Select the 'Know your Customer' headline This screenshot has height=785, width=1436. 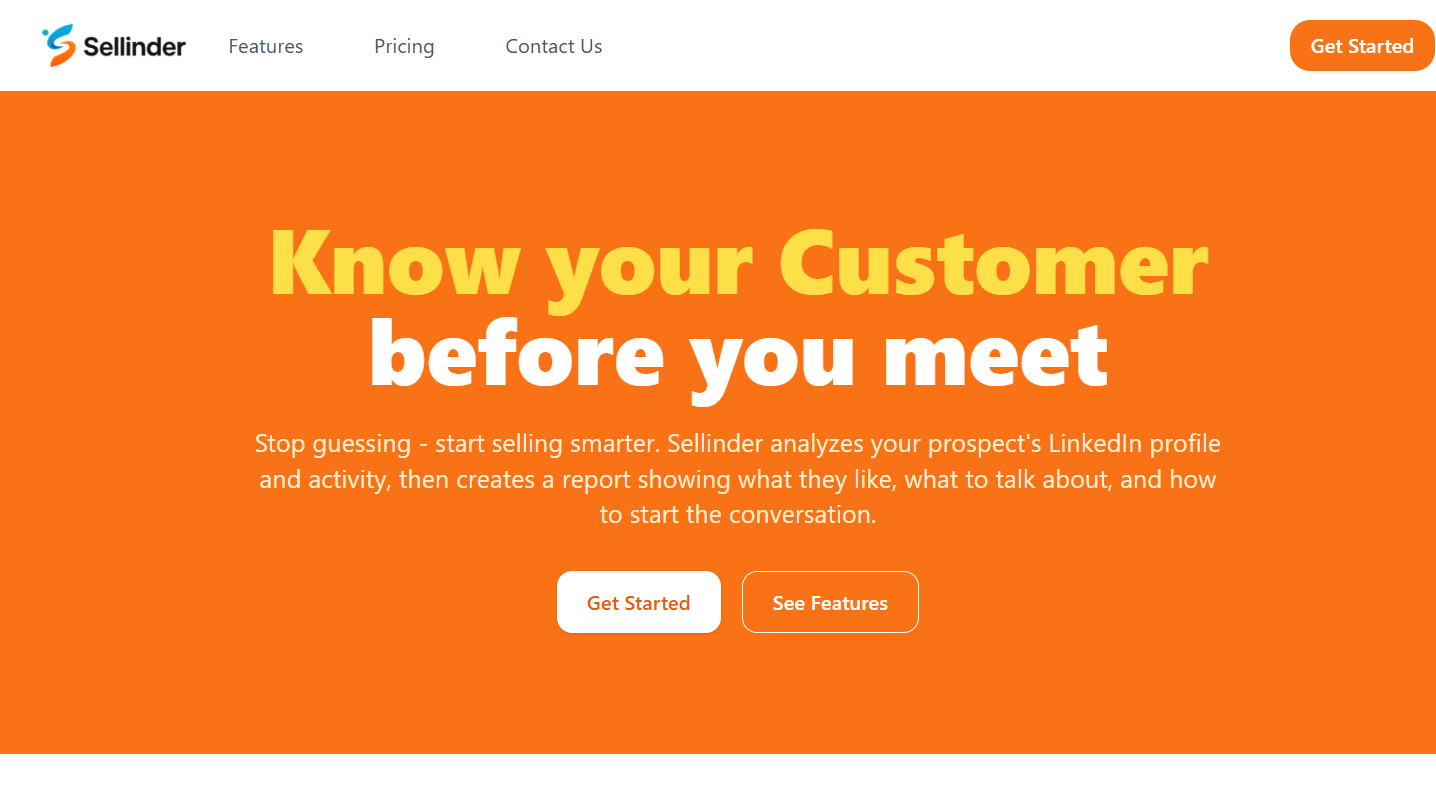click(x=738, y=263)
